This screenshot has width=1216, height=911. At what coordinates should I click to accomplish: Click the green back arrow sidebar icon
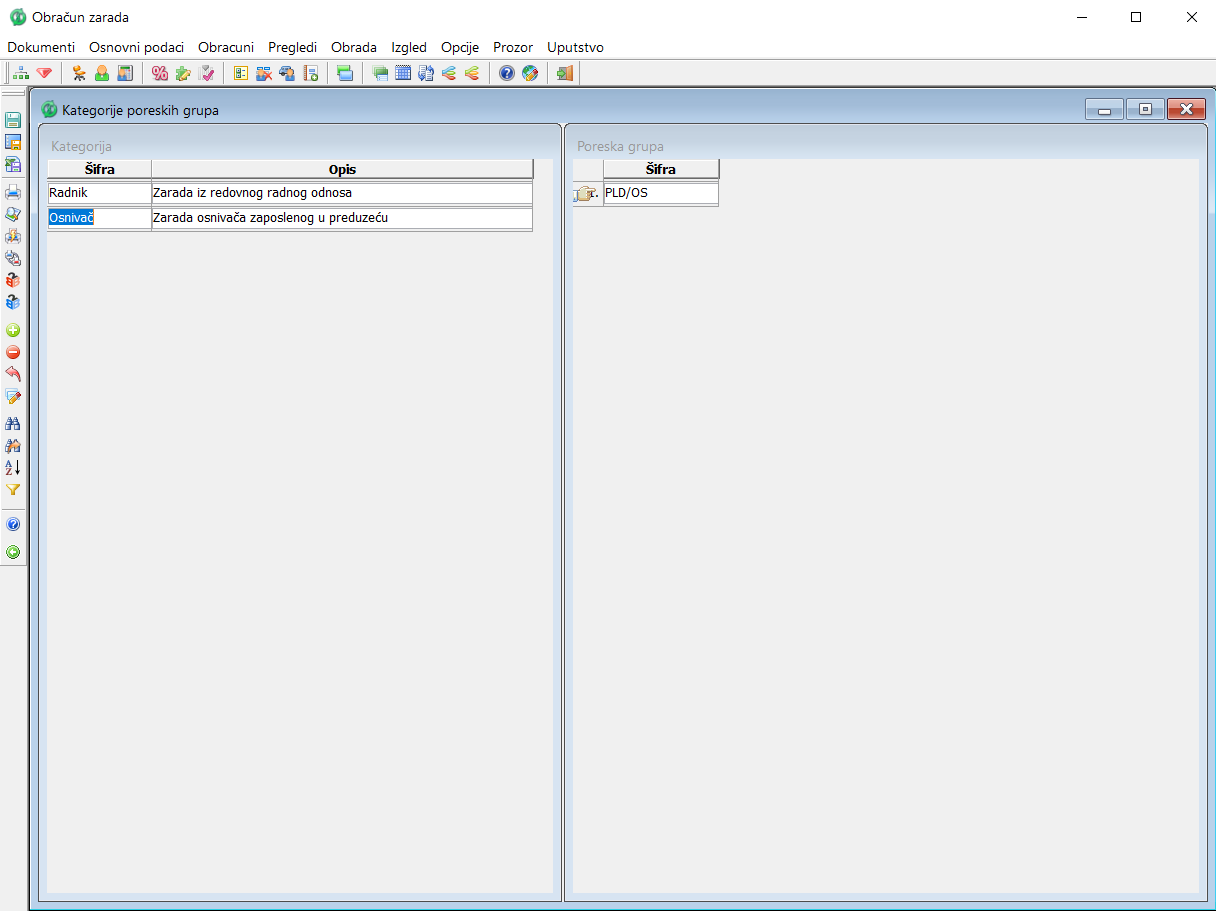(13, 552)
